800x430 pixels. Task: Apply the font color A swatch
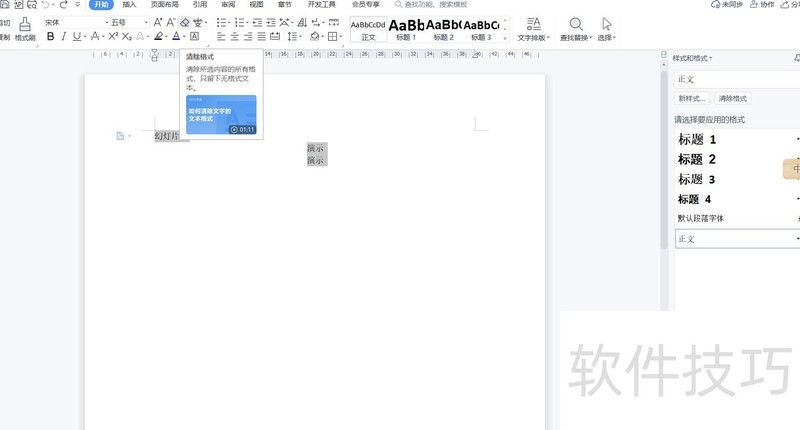(x=176, y=36)
